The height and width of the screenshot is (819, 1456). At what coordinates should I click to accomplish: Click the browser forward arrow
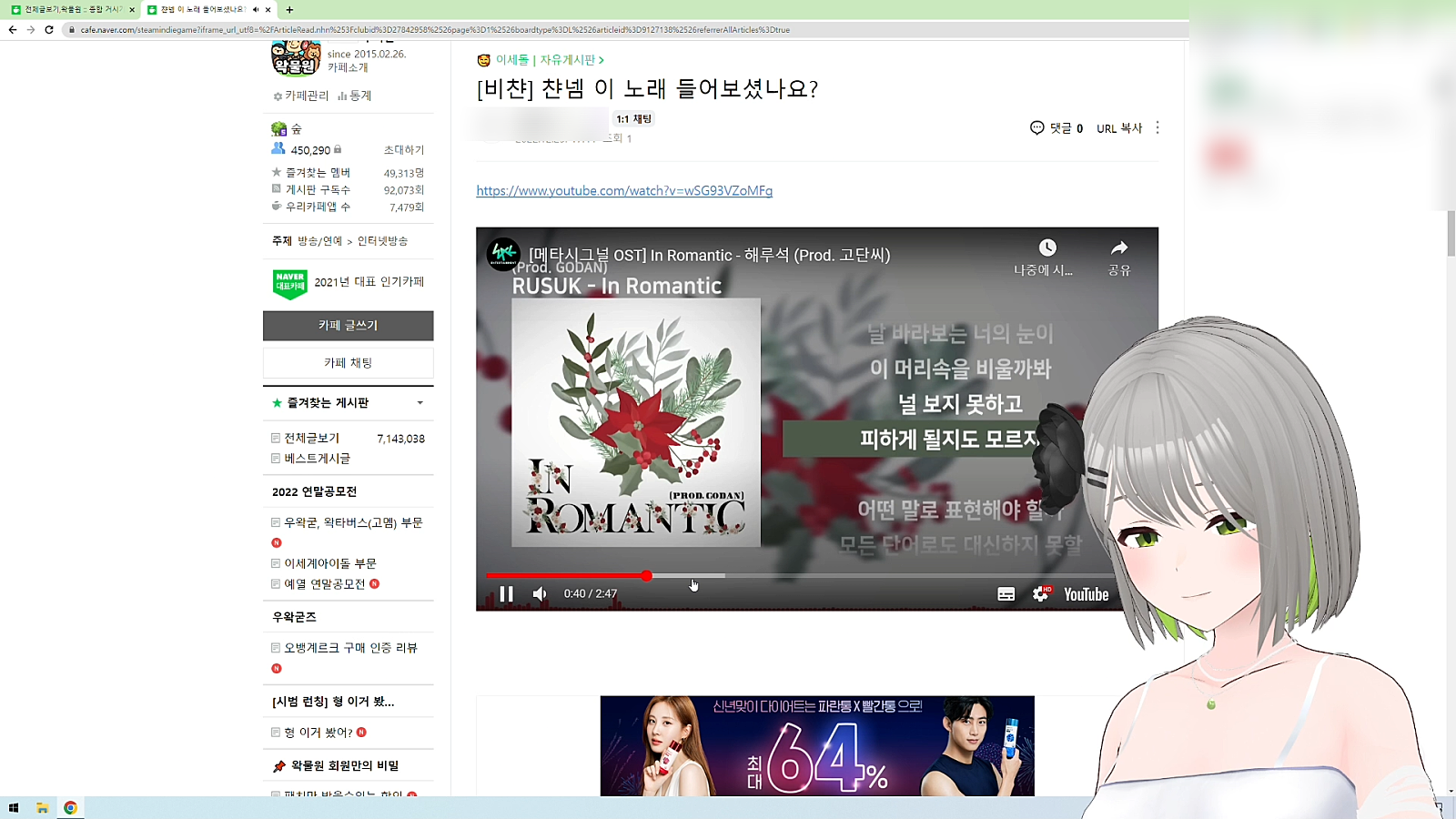click(31, 30)
